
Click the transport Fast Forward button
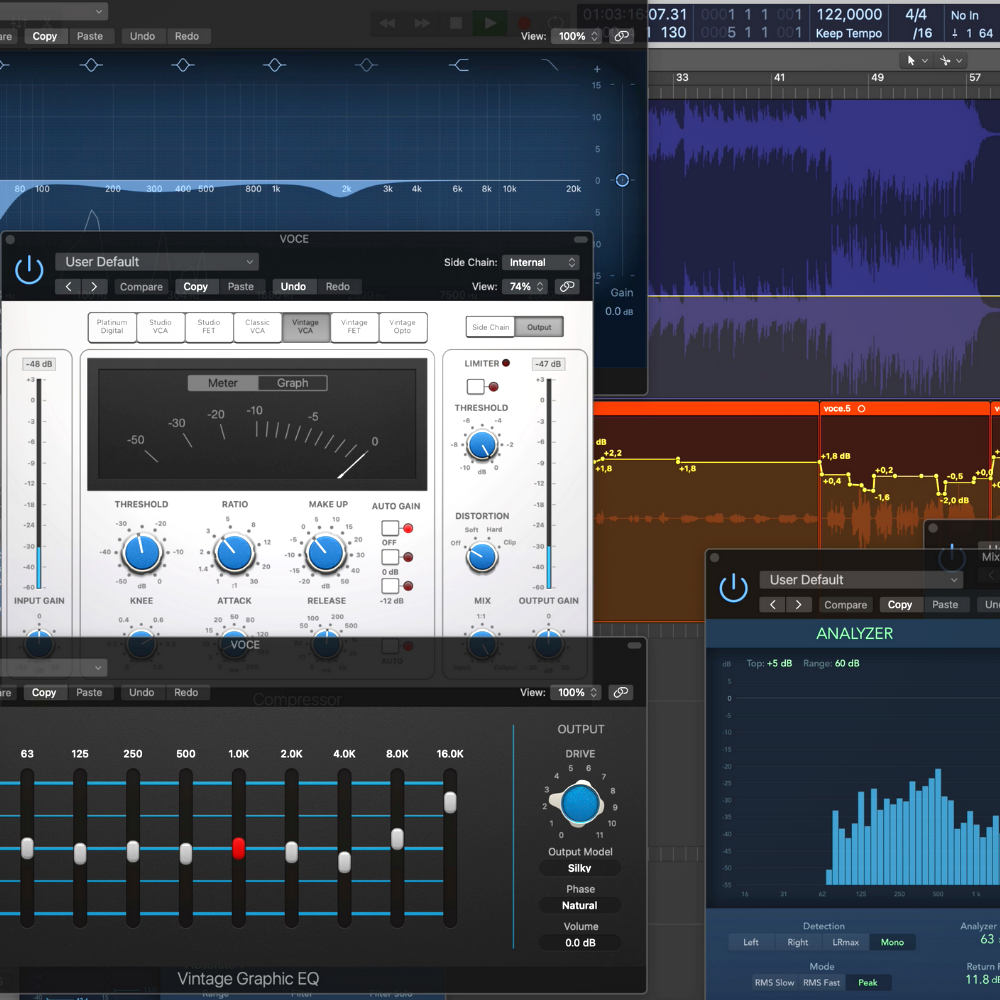[422, 23]
